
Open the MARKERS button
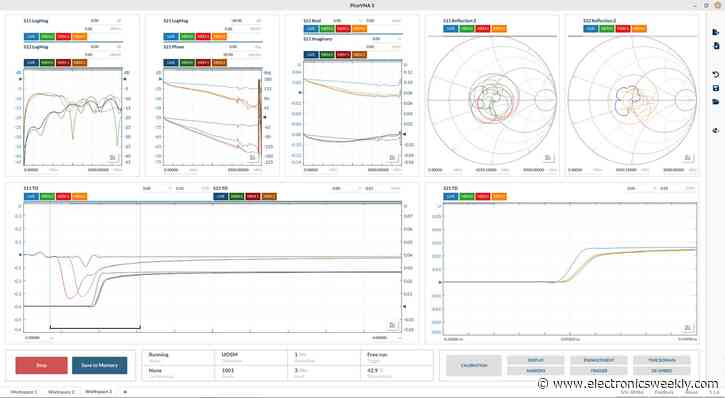[535, 371]
